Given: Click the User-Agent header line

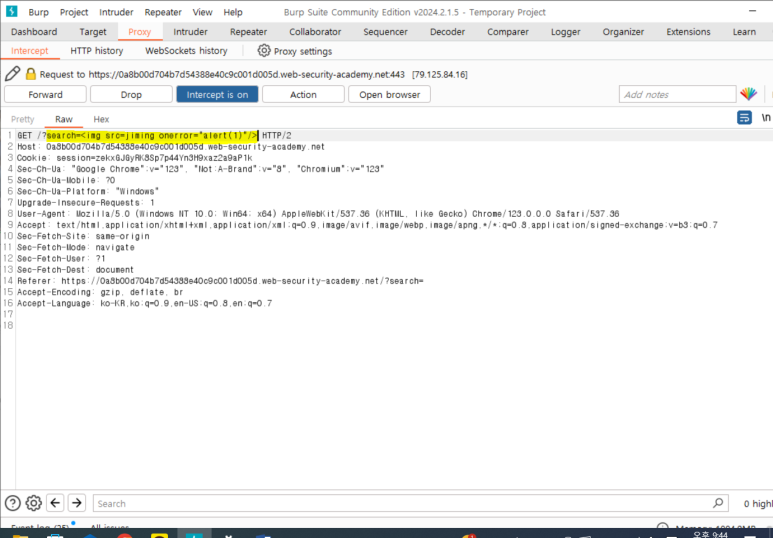Looking at the screenshot, I should point(318,214).
